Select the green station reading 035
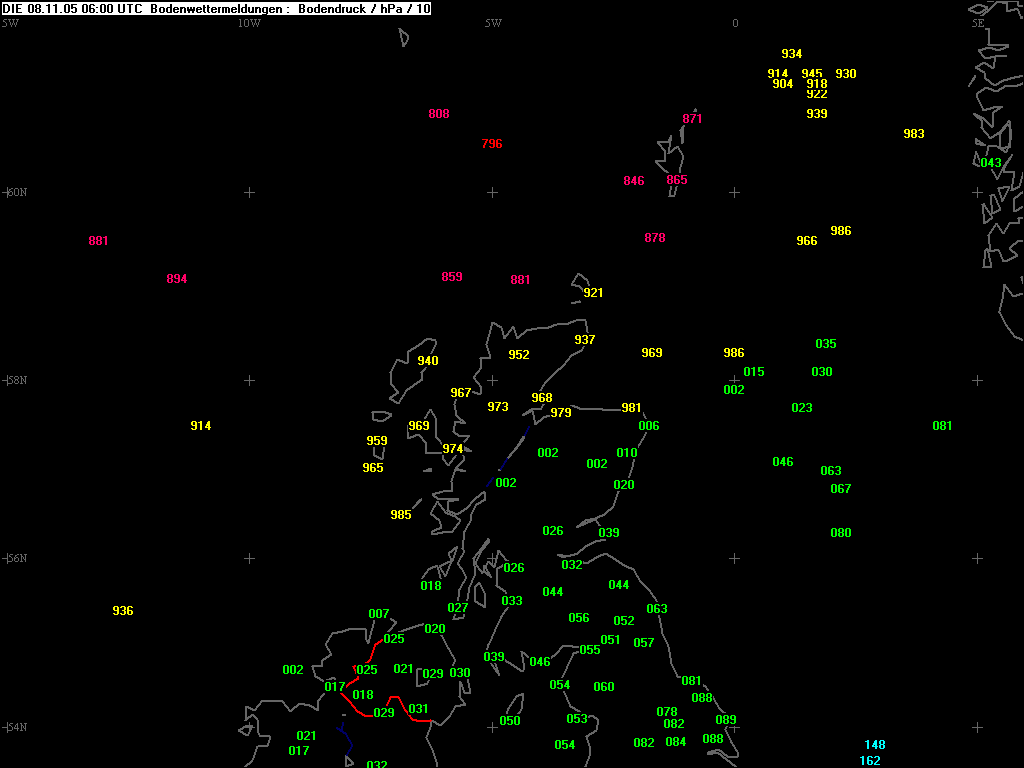The width and height of the screenshot is (1024, 768). [826, 344]
